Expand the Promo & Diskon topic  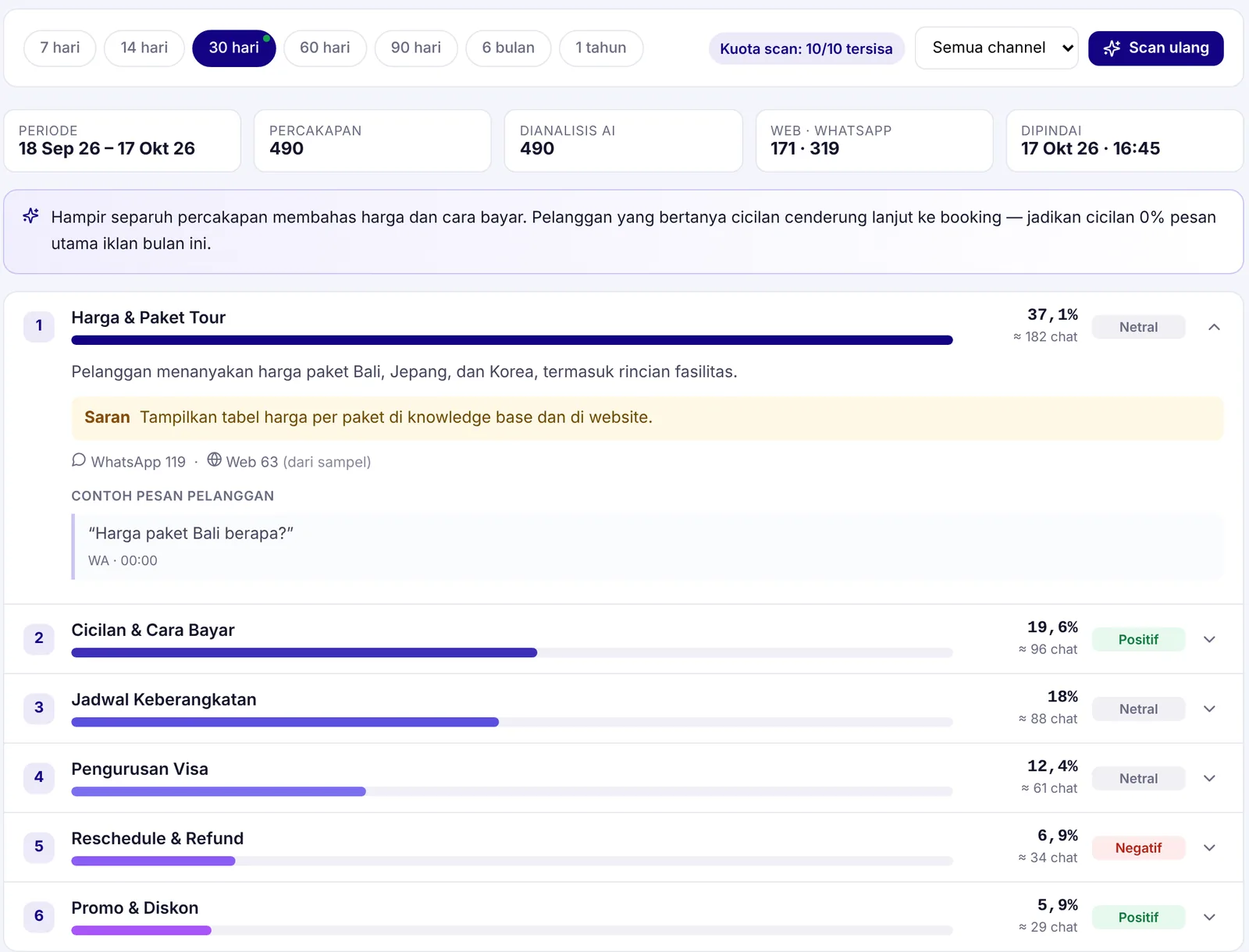coord(1209,917)
